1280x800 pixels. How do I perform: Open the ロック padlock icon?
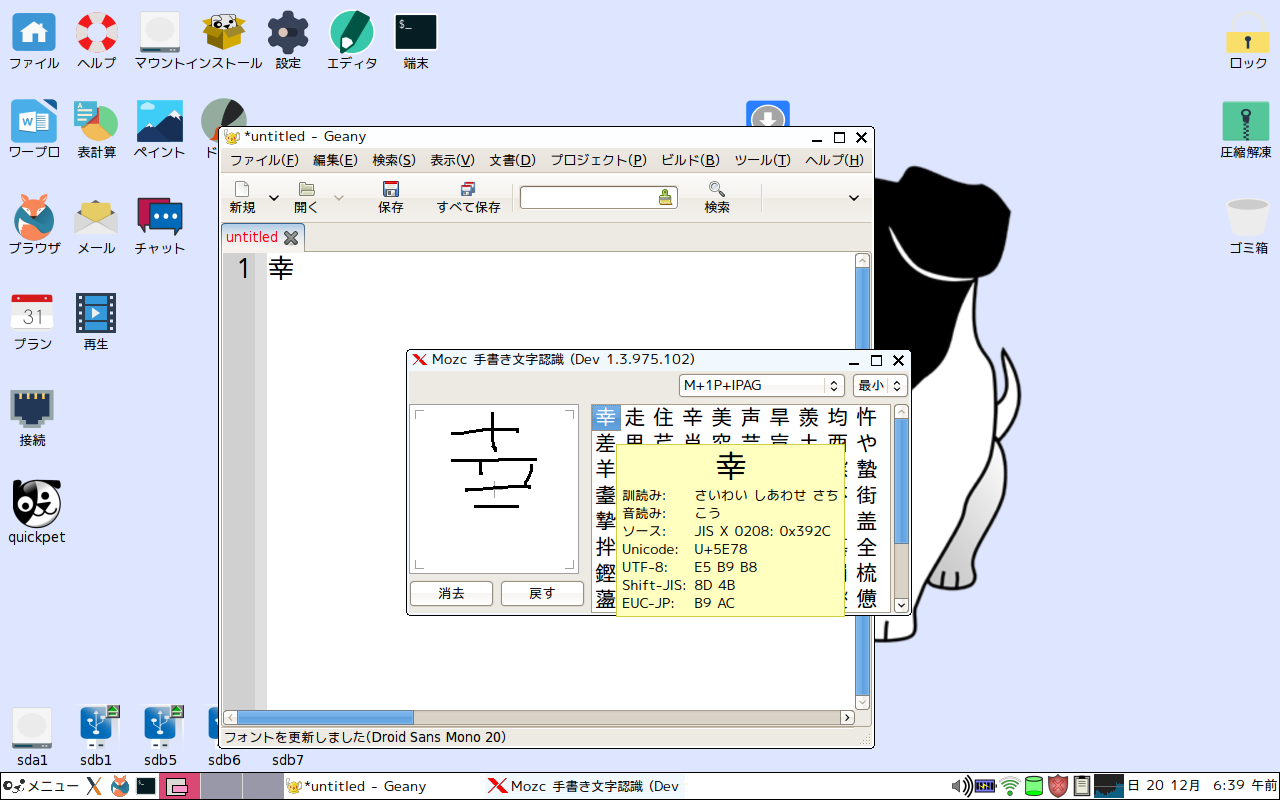click(x=1248, y=32)
